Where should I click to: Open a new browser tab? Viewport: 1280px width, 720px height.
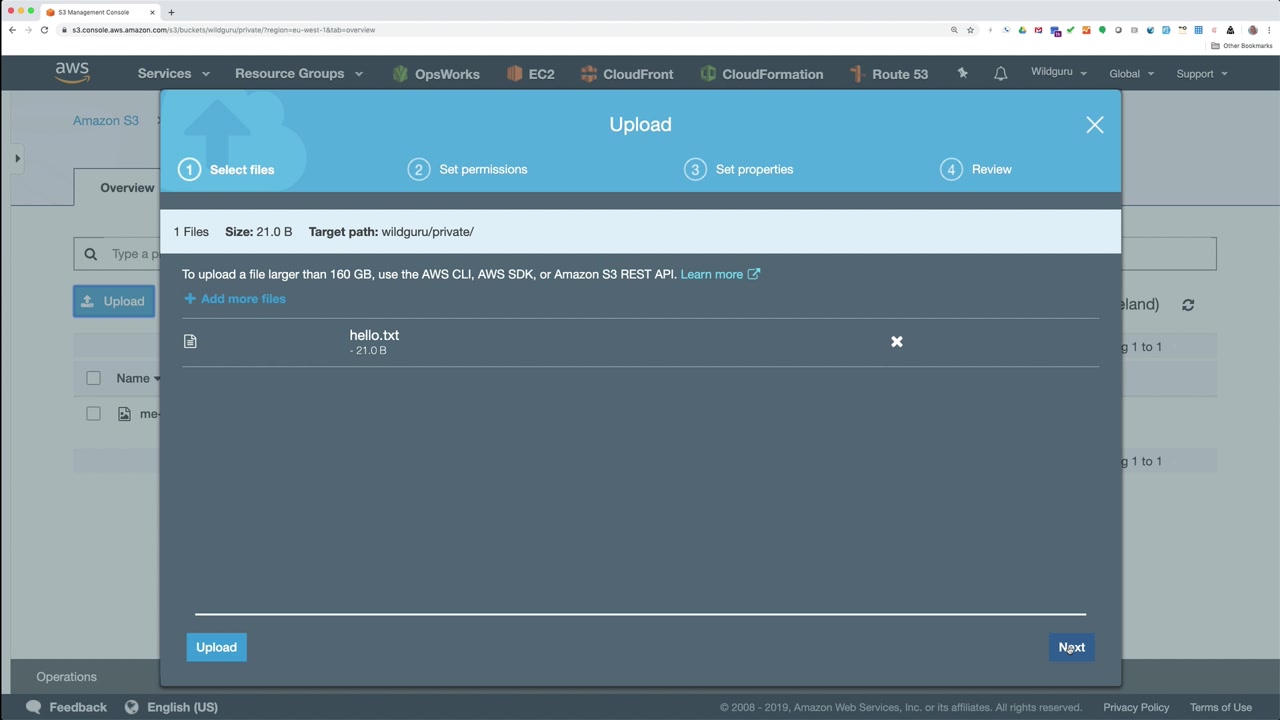pyautogui.click(x=171, y=12)
